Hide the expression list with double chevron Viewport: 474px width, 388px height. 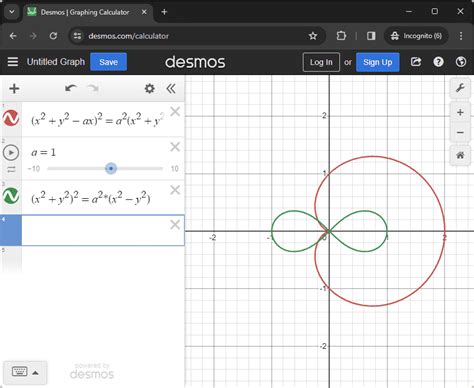(171, 88)
